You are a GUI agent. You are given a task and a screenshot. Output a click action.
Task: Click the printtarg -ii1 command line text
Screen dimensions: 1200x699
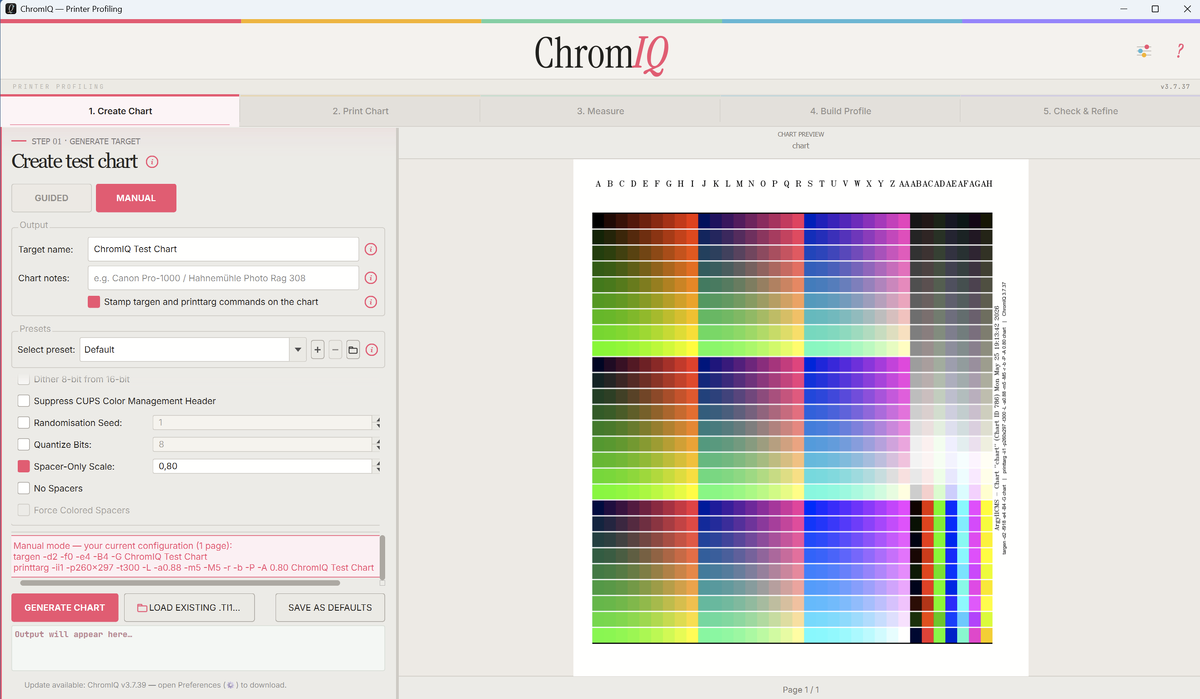tap(194, 568)
